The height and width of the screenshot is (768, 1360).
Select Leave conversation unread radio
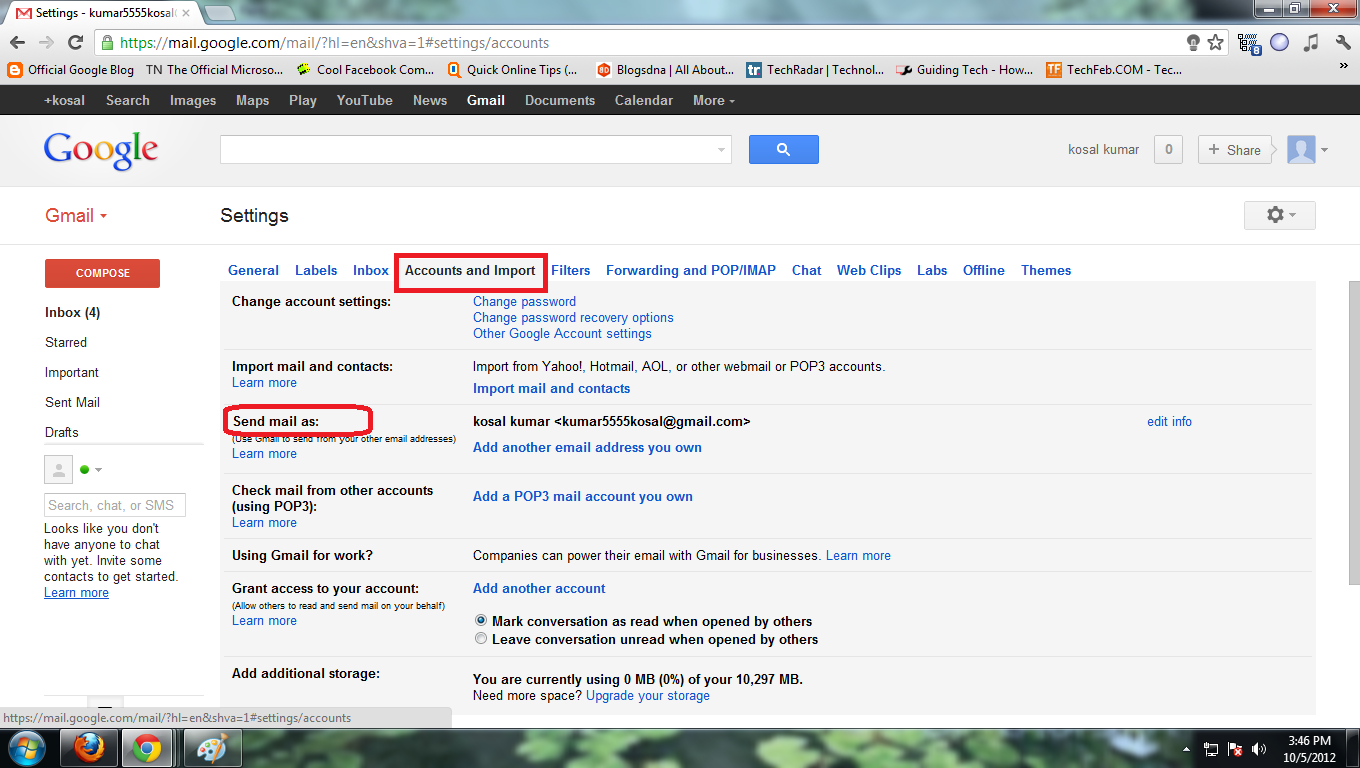[x=481, y=638]
